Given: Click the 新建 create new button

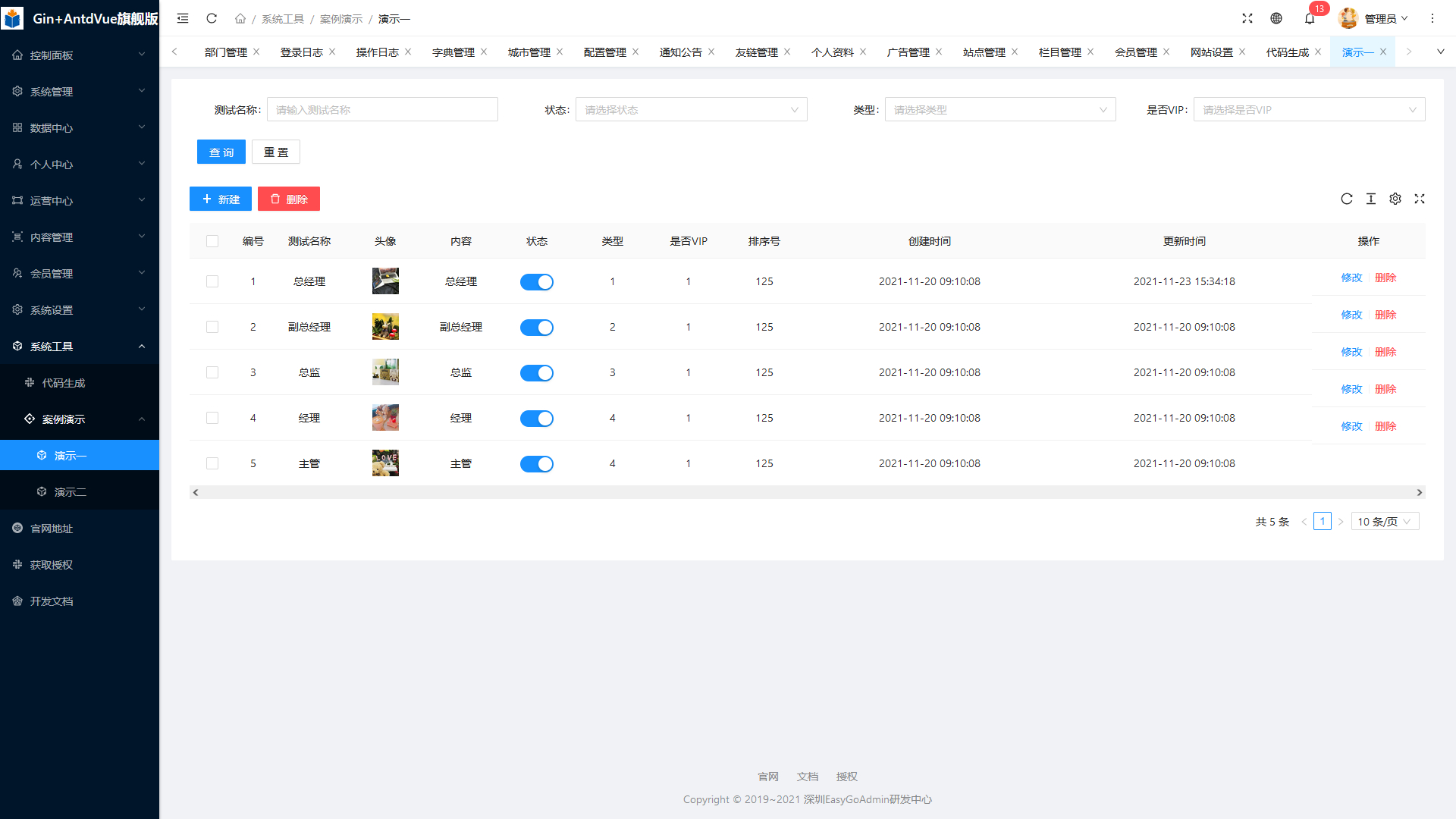Looking at the screenshot, I should click(x=220, y=199).
